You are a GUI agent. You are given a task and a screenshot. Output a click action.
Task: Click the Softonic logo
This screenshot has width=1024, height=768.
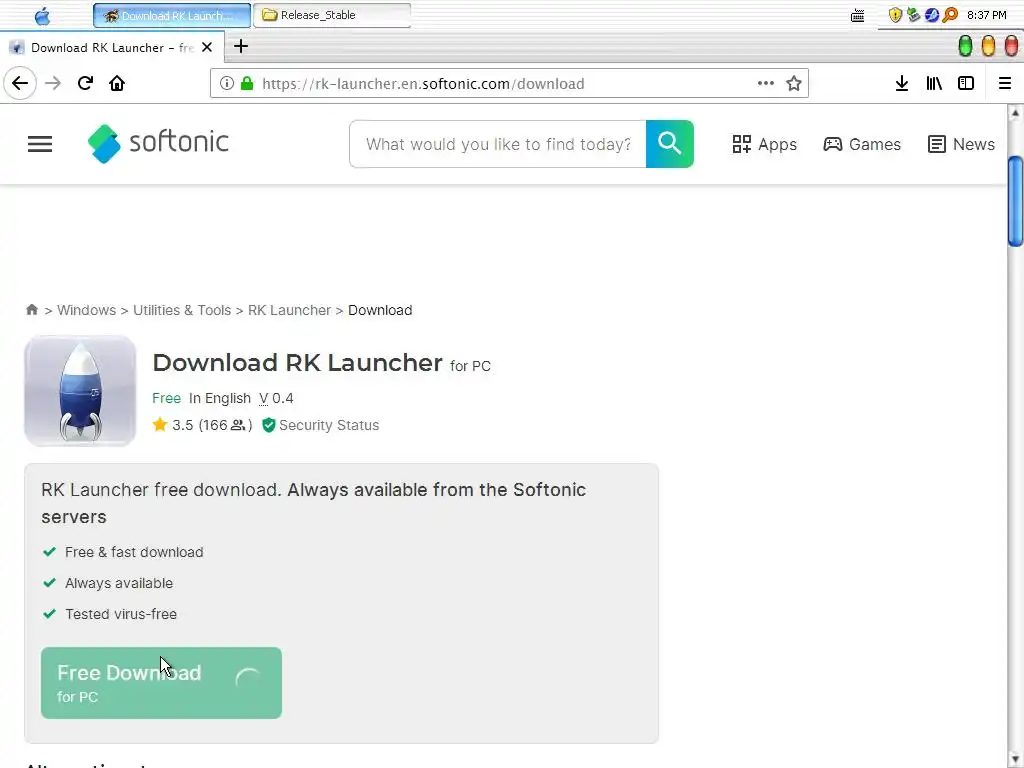[x=159, y=143]
